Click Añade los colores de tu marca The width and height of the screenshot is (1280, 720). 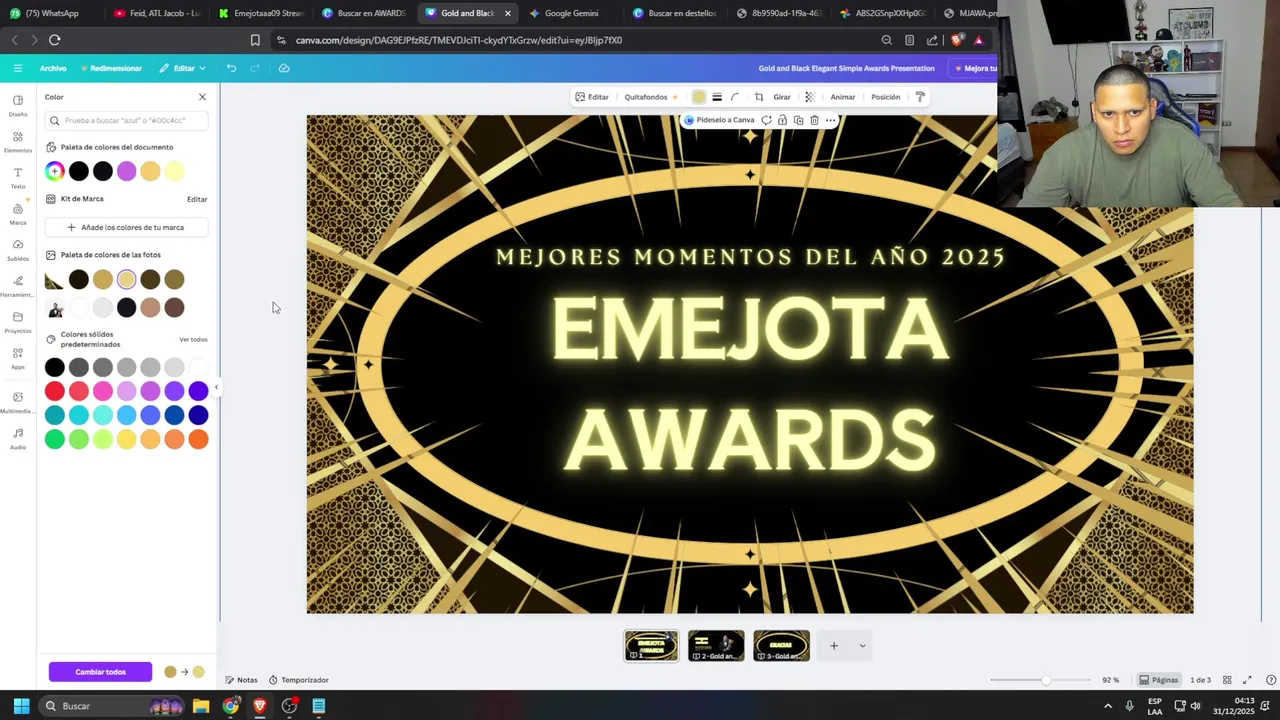126,227
